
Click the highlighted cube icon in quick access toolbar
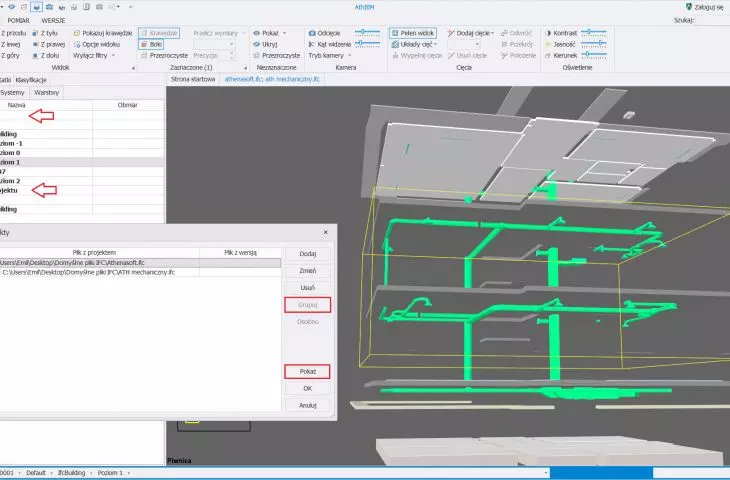pyautogui.click(x=36, y=7)
